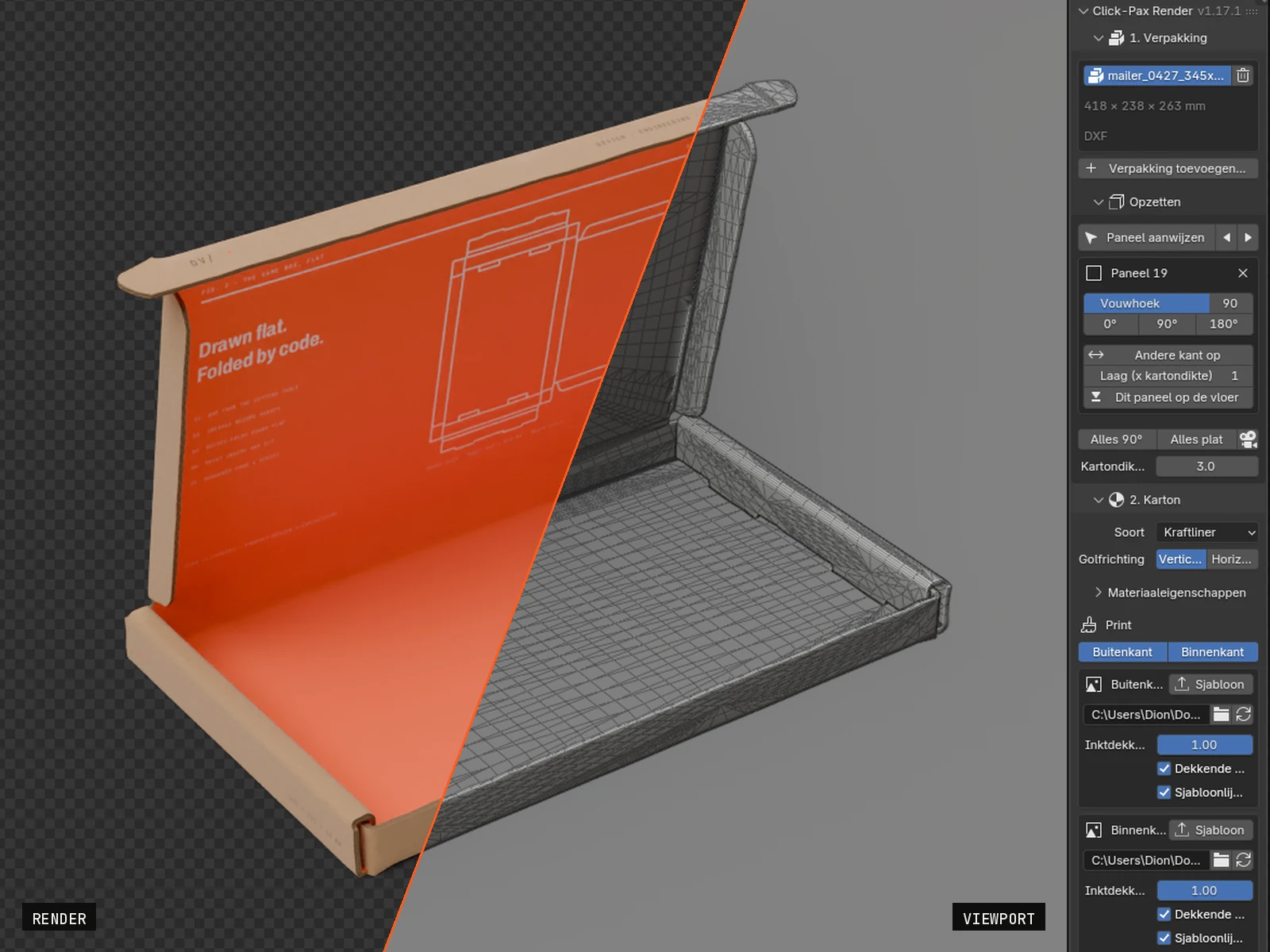Collapse the Click-Pax Render panel
The height and width of the screenshot is (952, 1270).
1083,11
